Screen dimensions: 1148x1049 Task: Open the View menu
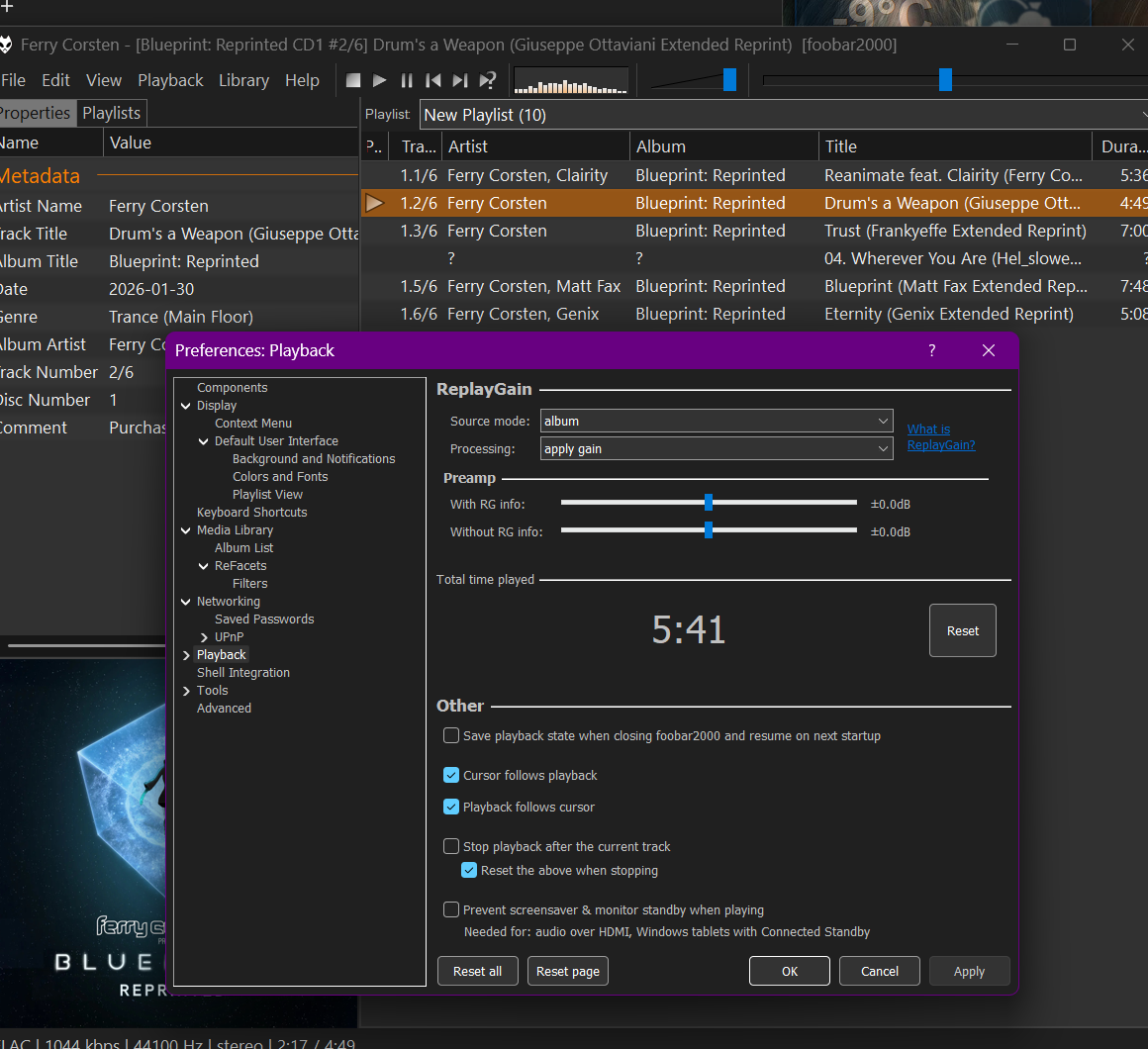[x=104, y=80]
